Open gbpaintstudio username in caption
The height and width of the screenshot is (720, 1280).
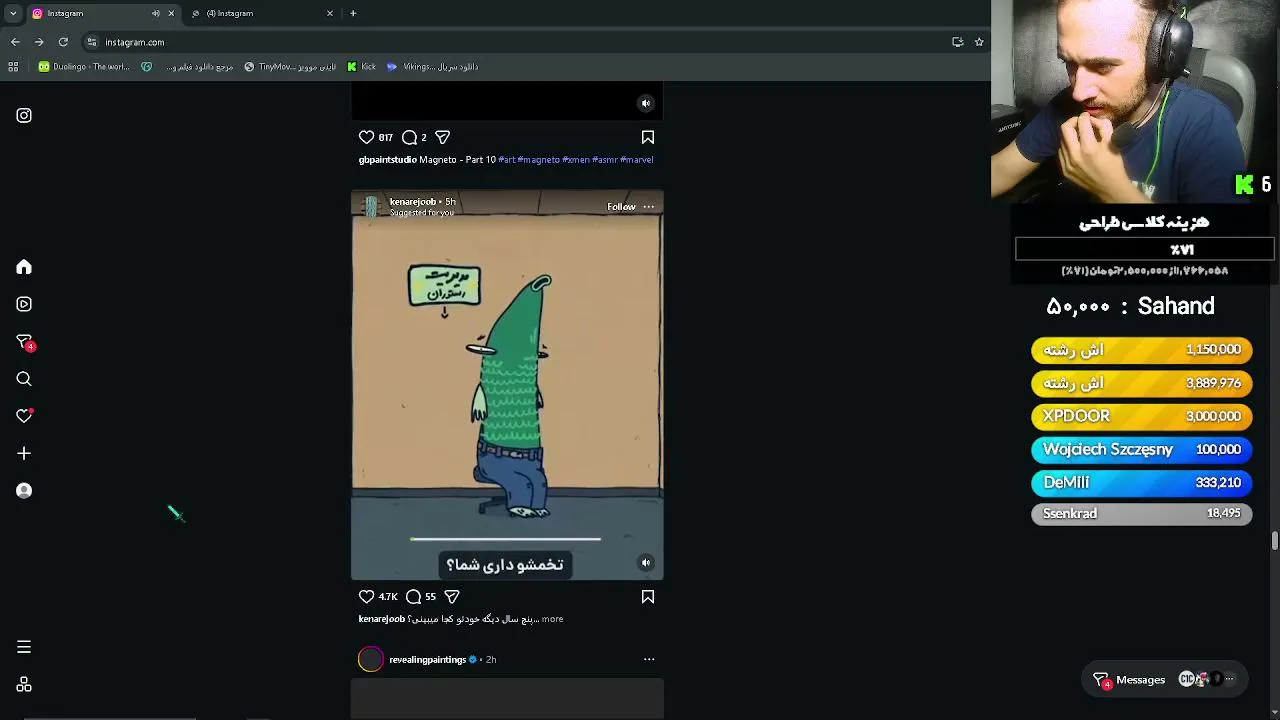click(x=388, y=160)
